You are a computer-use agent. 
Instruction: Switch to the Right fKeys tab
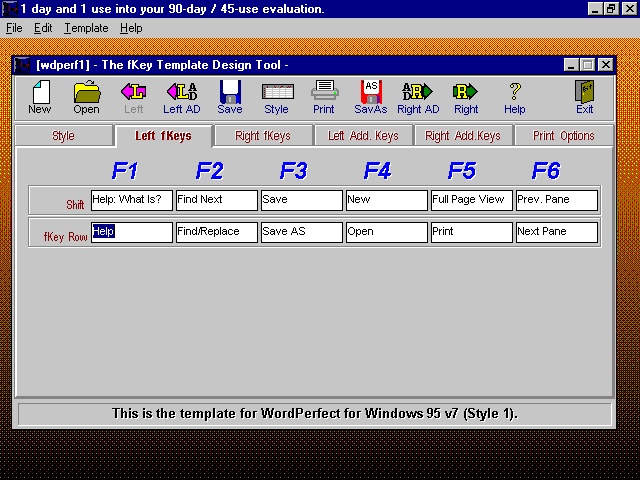[x=263, y=136]
